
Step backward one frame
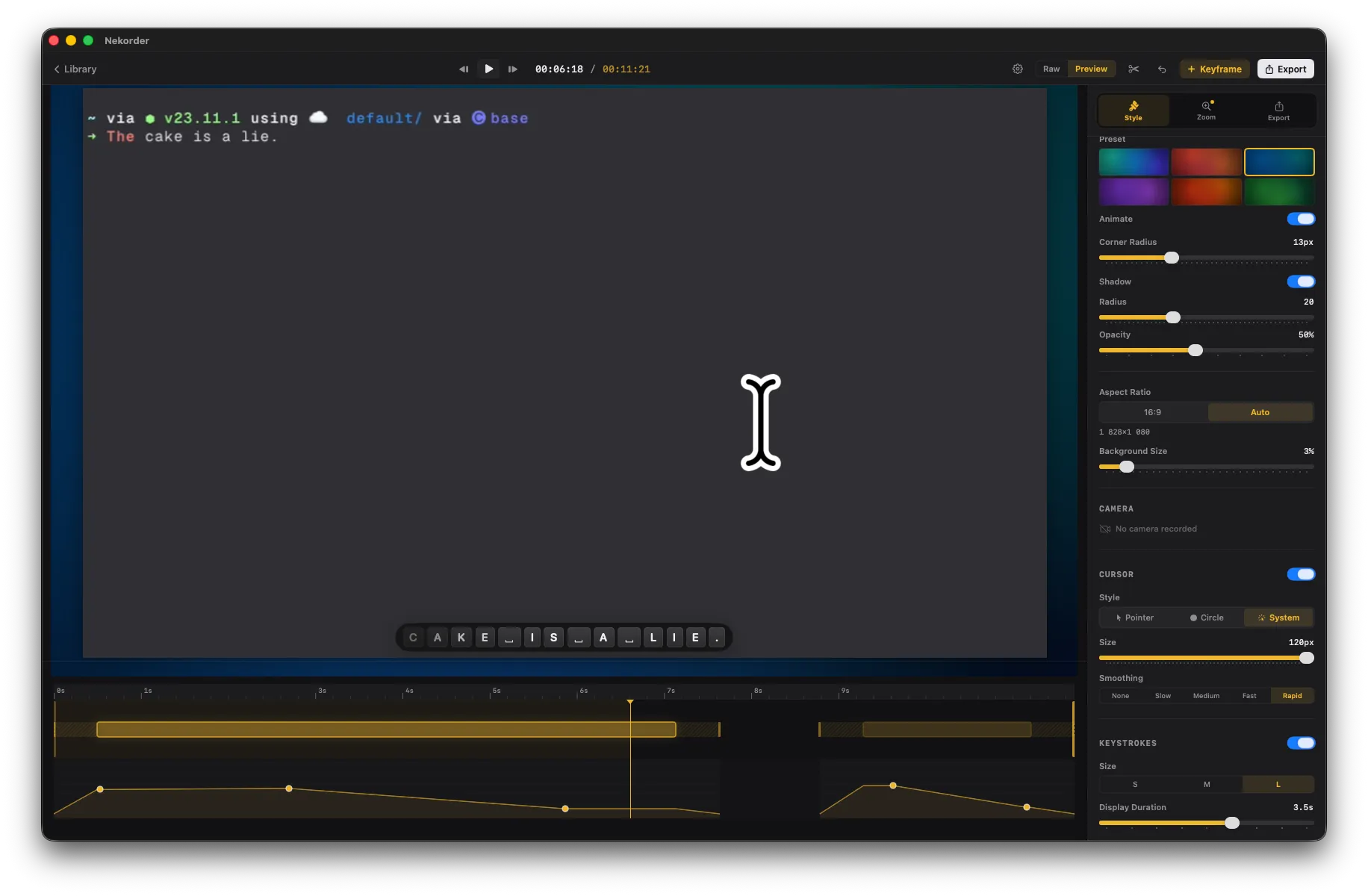464,69
